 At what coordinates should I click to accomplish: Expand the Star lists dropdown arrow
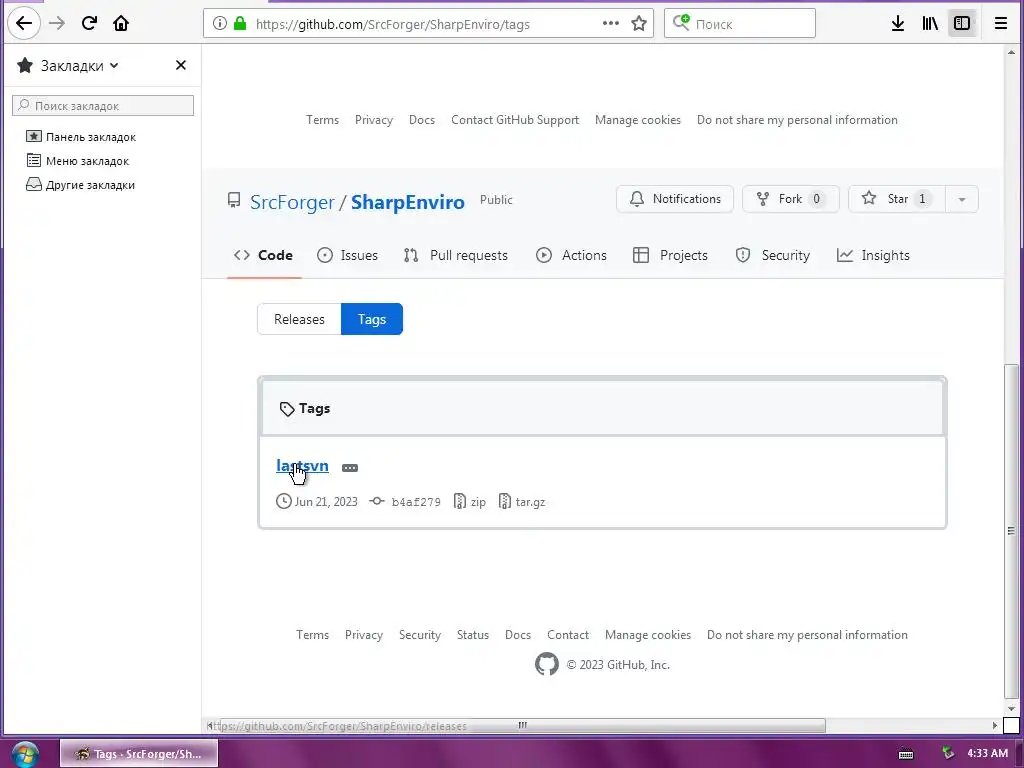pyautogui.click(x=962, y=199)
